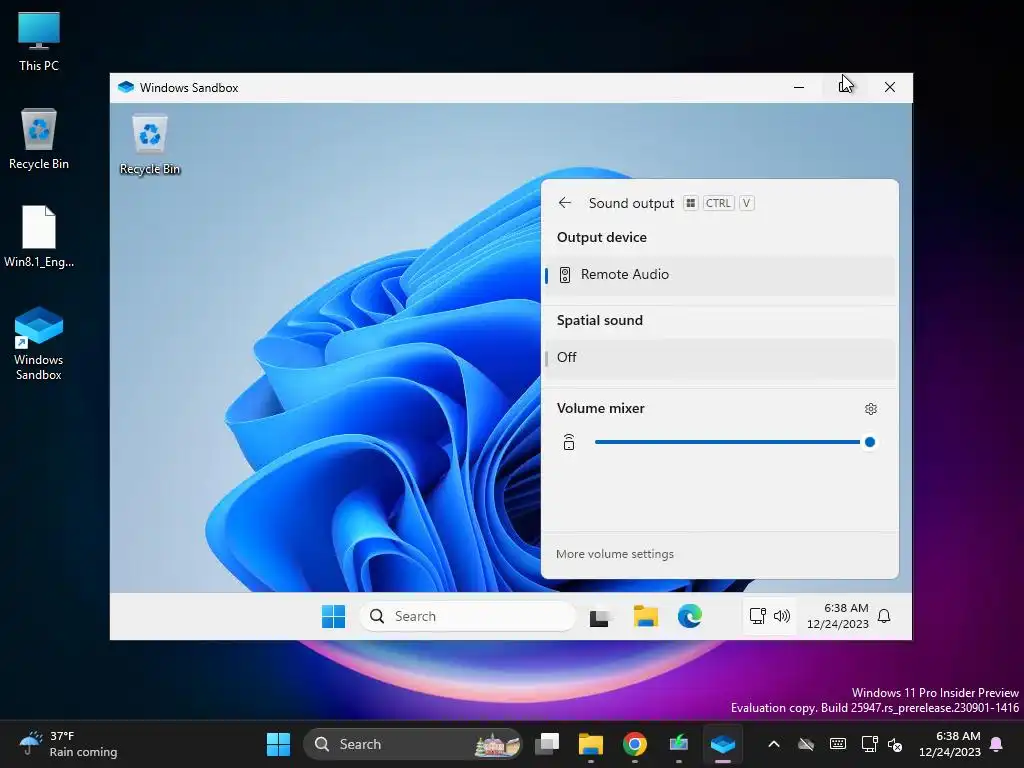Click host touch keyboard tray icon

coord(838,744)
